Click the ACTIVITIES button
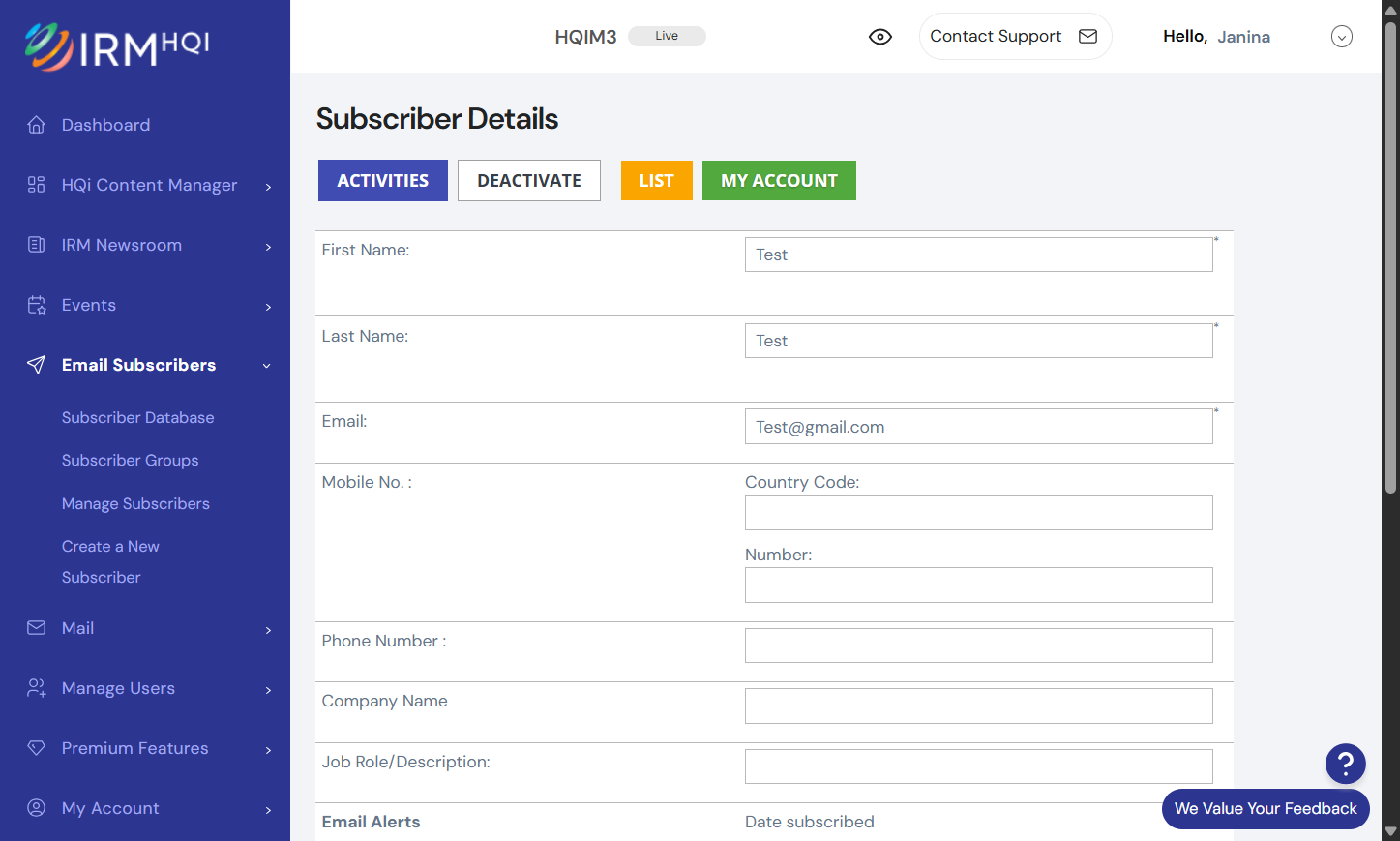1400x841 pixels. coord(383,180)
